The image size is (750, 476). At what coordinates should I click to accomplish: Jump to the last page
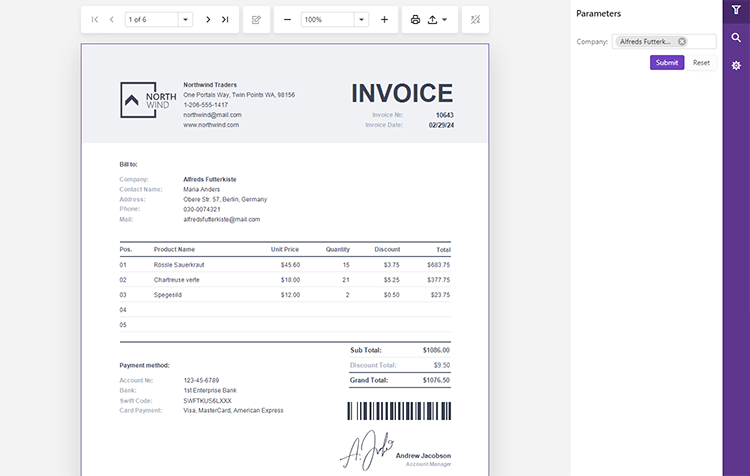point(225,20)
